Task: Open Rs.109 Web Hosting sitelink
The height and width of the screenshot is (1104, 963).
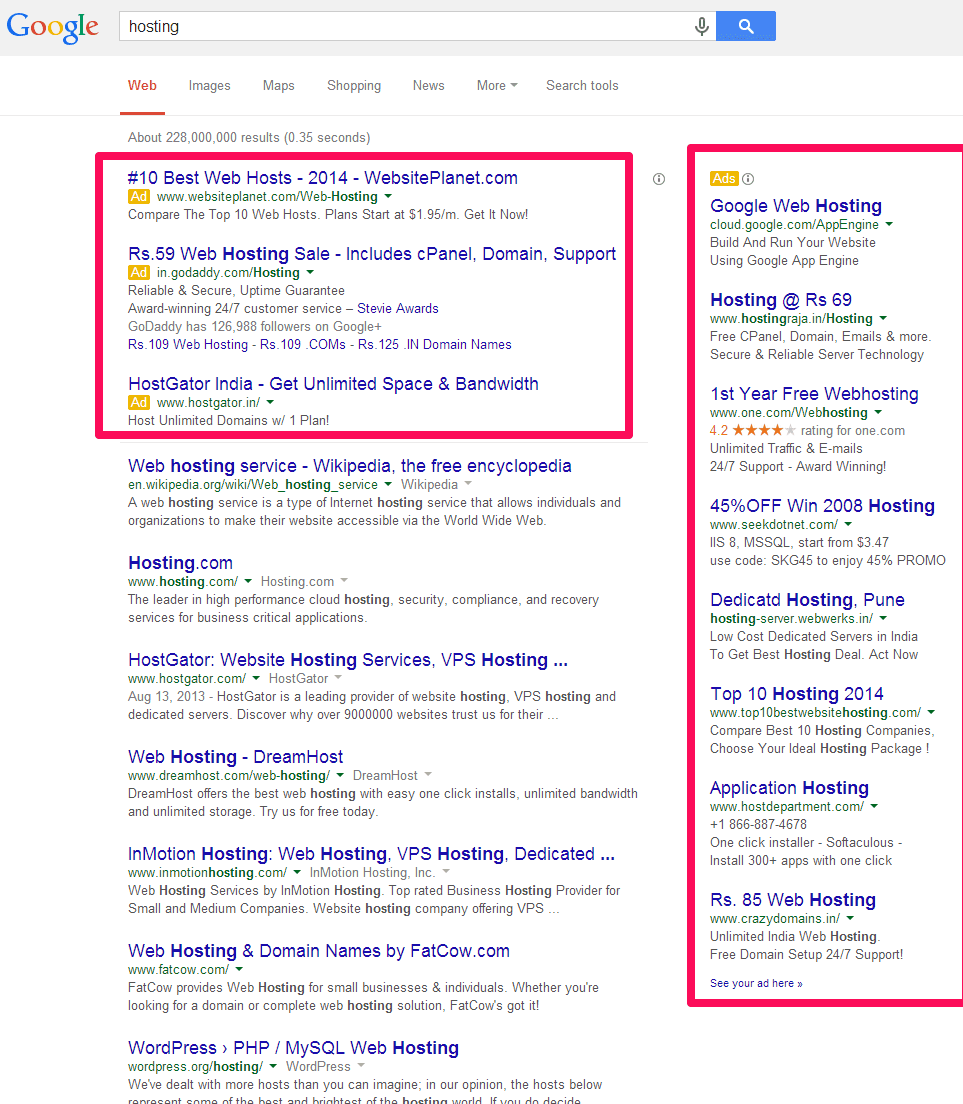Action: 188,344
